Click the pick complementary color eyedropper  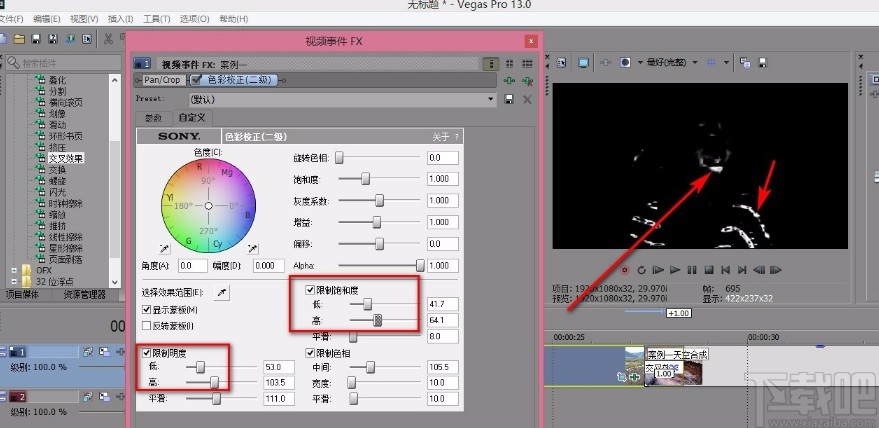click(x=165, y=248)
